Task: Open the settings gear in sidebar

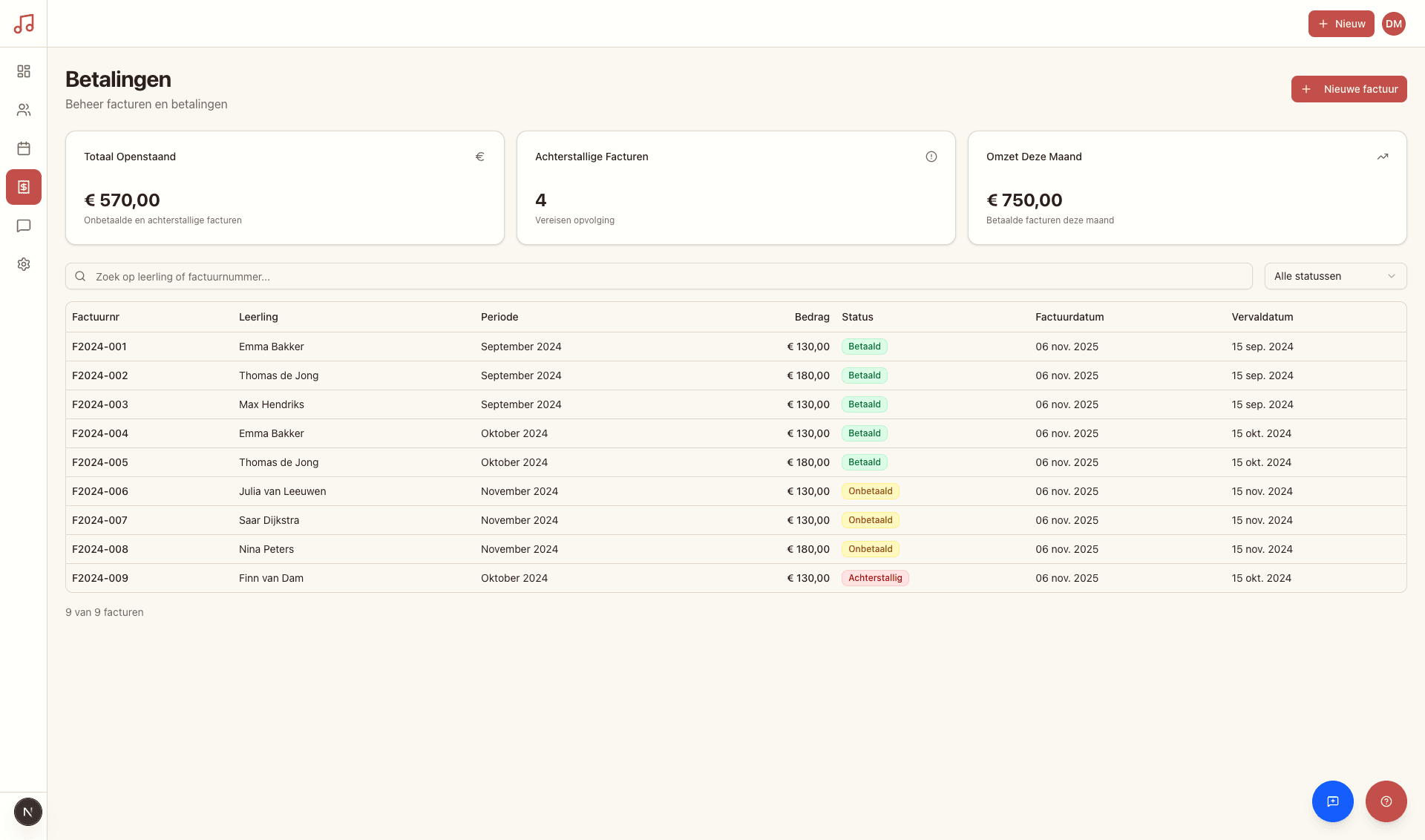Action: 24,264
